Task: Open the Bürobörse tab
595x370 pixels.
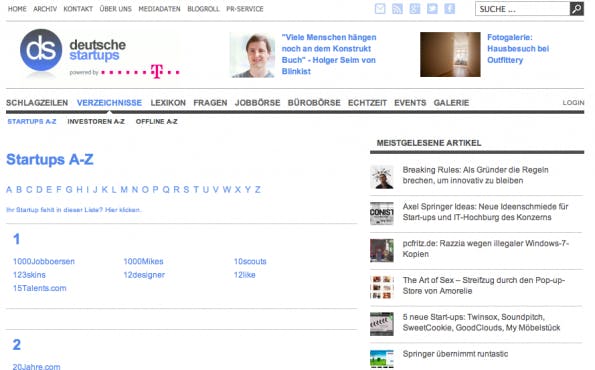Action: click(314, 103)
